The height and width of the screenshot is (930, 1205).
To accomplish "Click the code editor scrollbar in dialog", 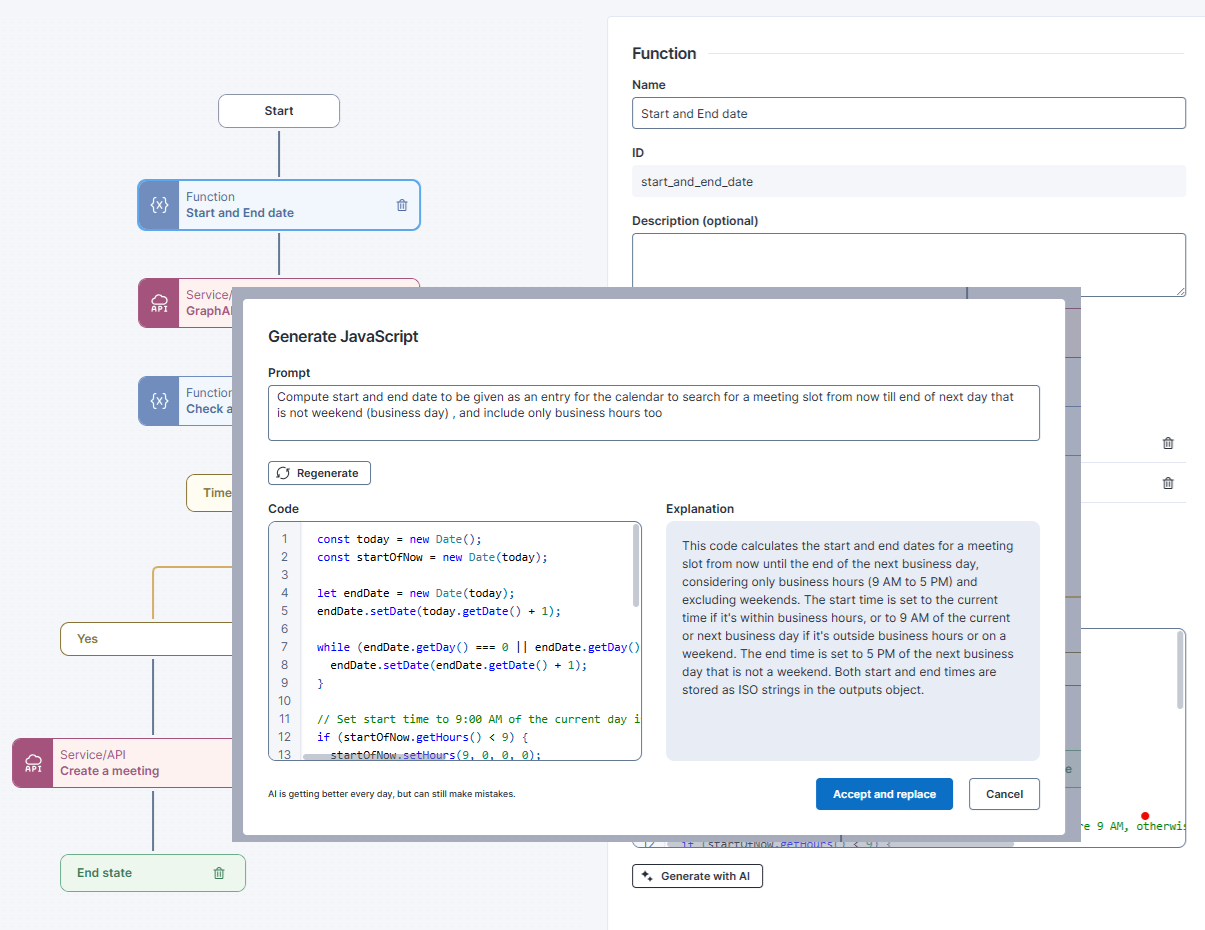I will pyautogui.click(x=637, y=566).
